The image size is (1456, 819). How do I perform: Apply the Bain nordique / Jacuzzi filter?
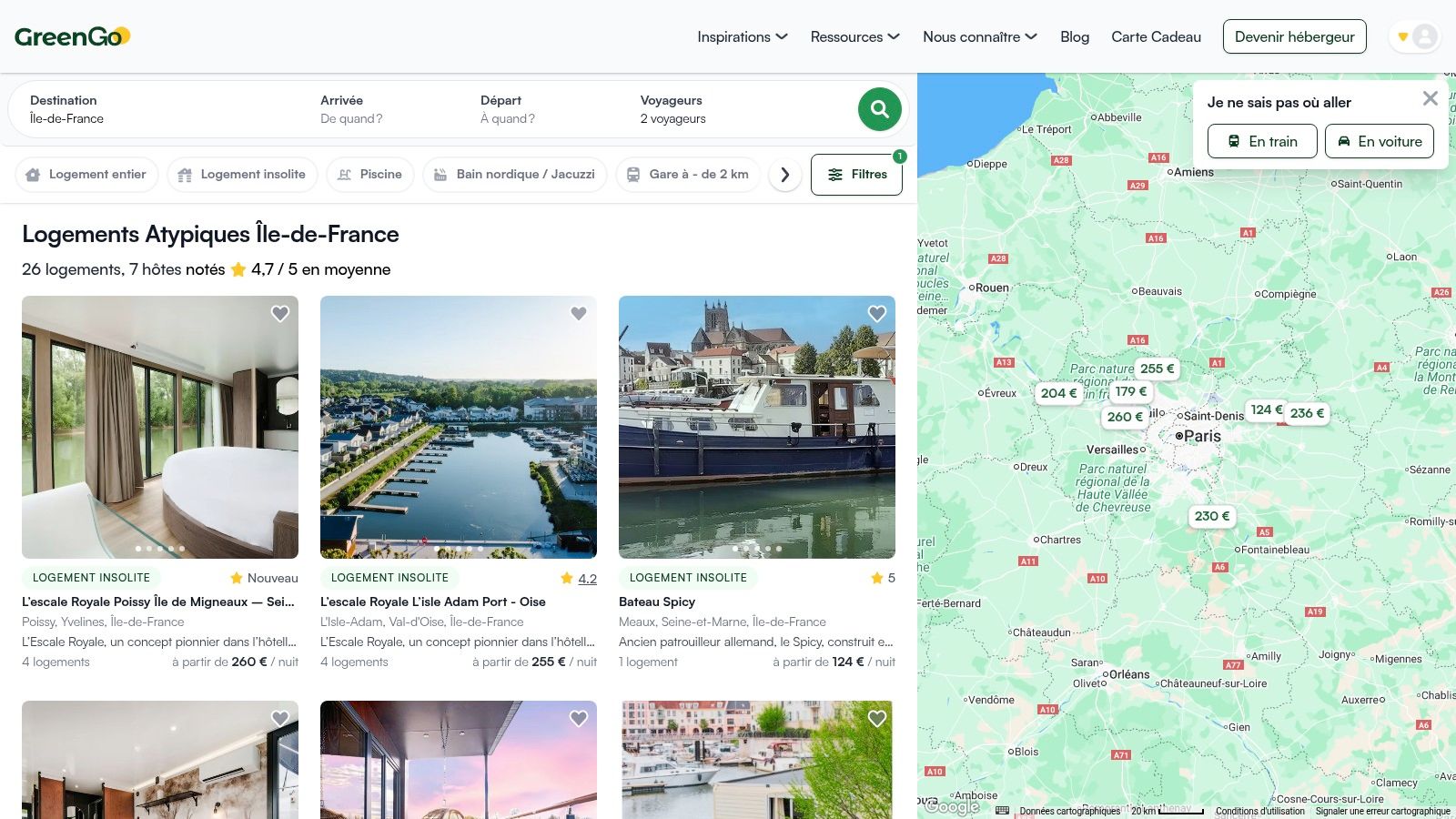click(515, 175)
